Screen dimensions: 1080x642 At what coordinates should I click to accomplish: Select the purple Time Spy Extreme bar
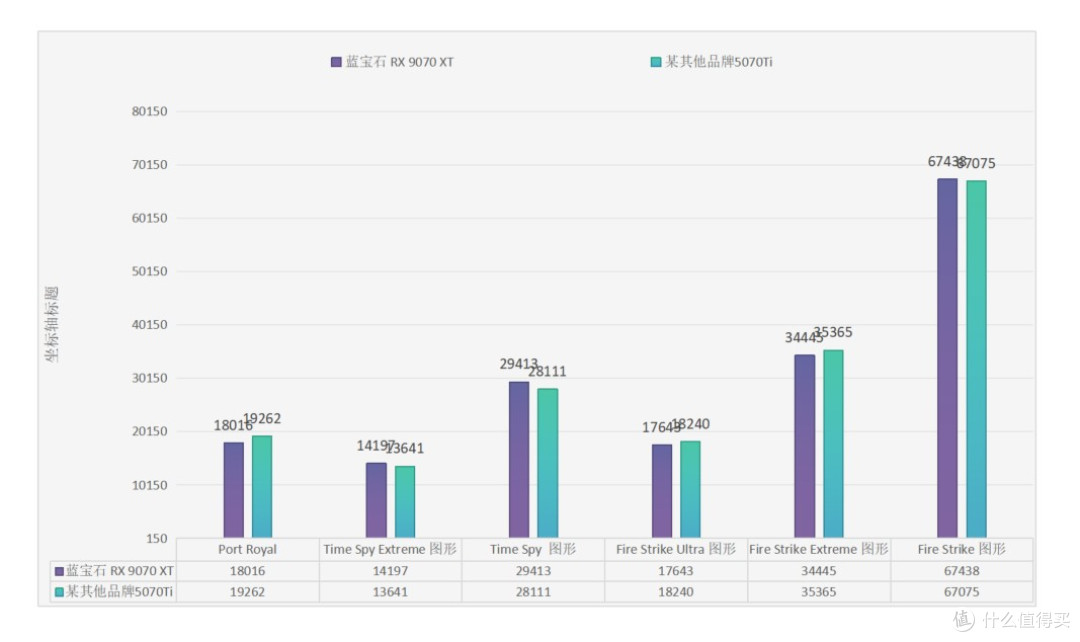tap(376, 500)
